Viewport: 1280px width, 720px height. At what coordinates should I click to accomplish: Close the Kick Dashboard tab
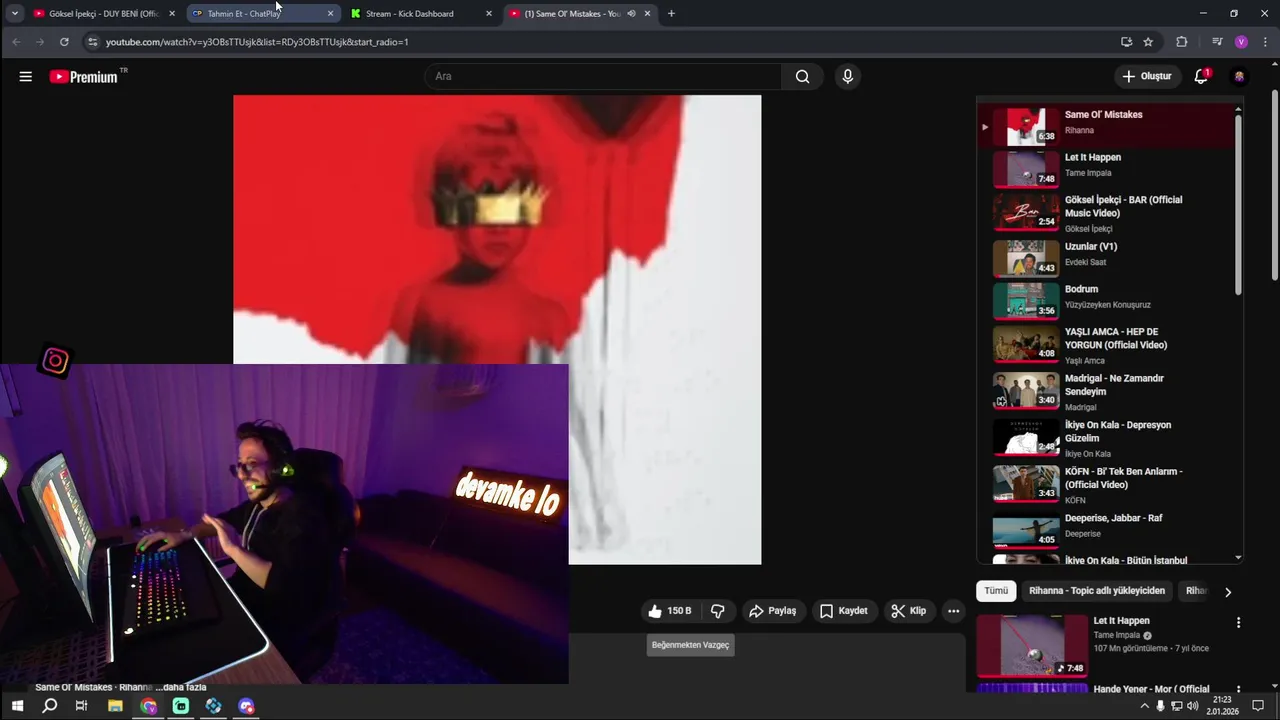[x=489, y=14]
